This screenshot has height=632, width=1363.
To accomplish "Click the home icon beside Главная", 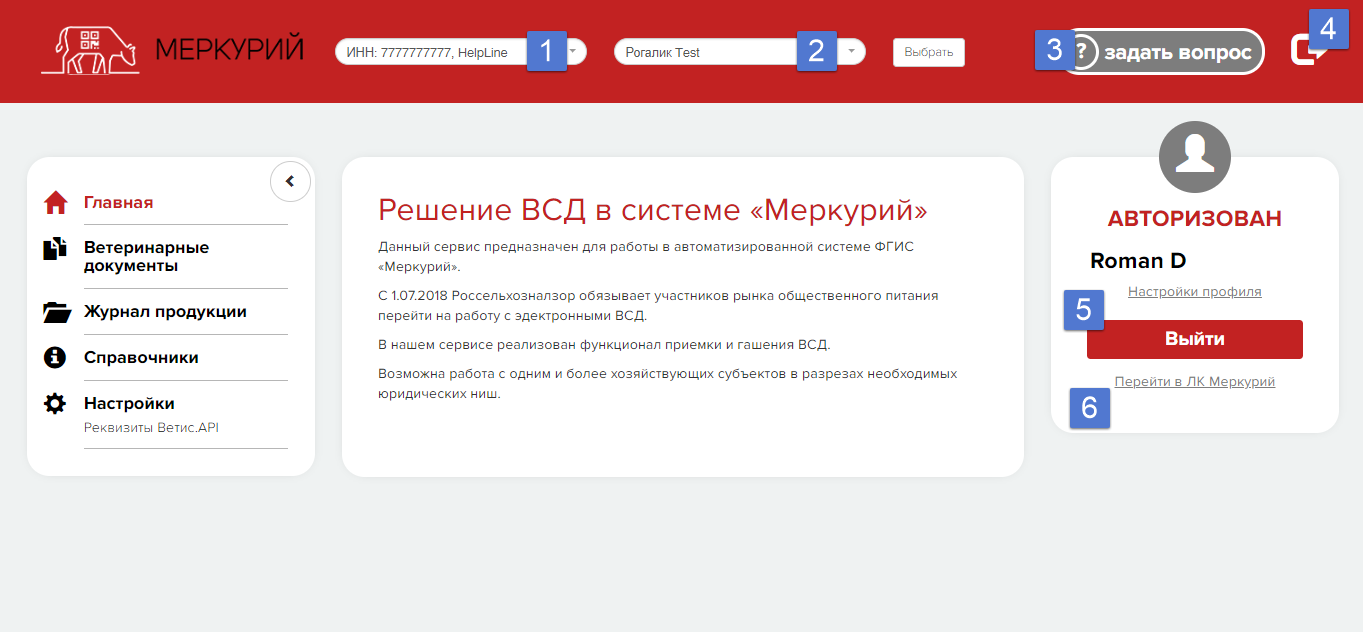I will [55, 202].
